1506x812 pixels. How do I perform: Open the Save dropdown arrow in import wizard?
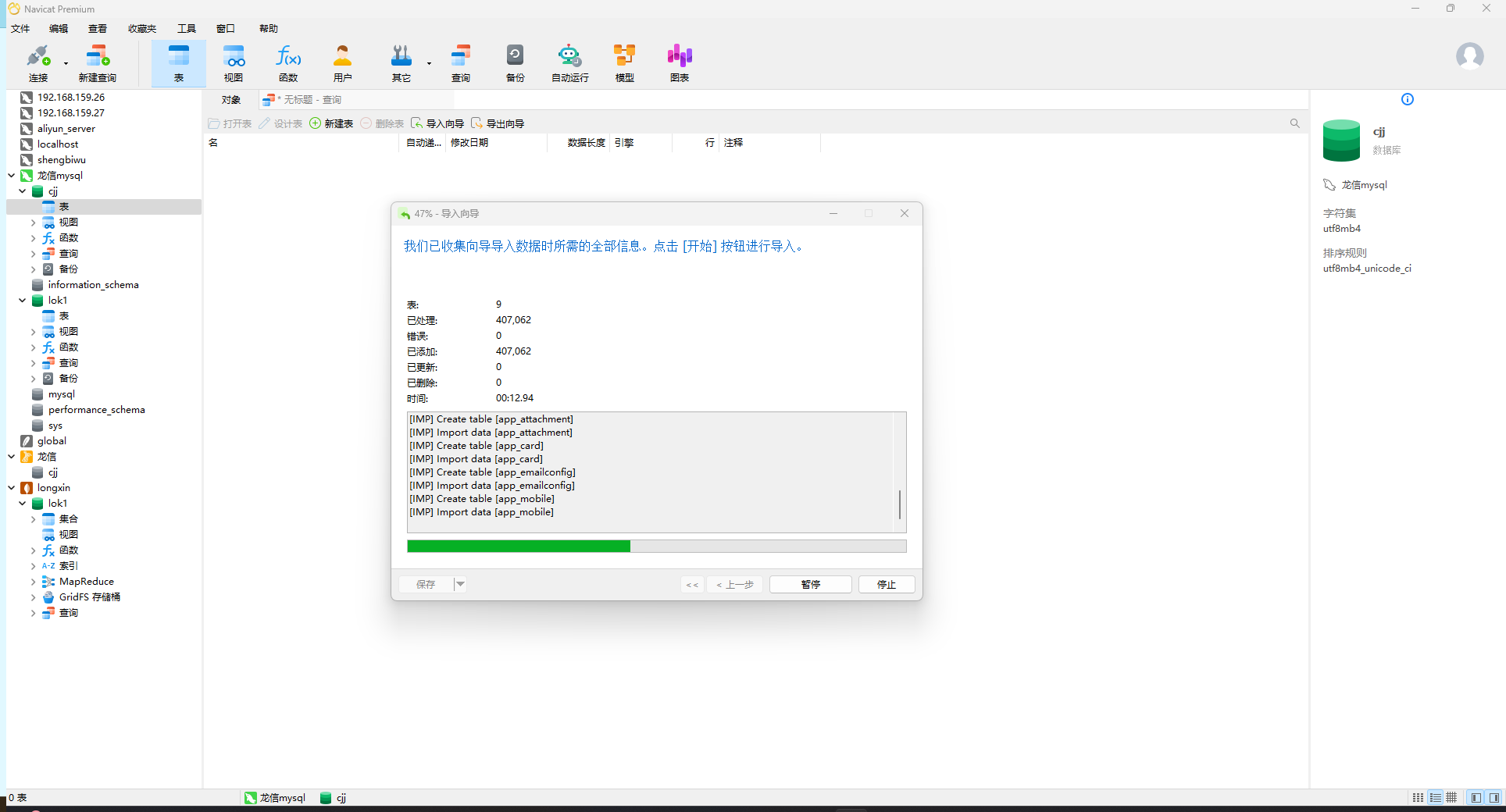(460, 584)
